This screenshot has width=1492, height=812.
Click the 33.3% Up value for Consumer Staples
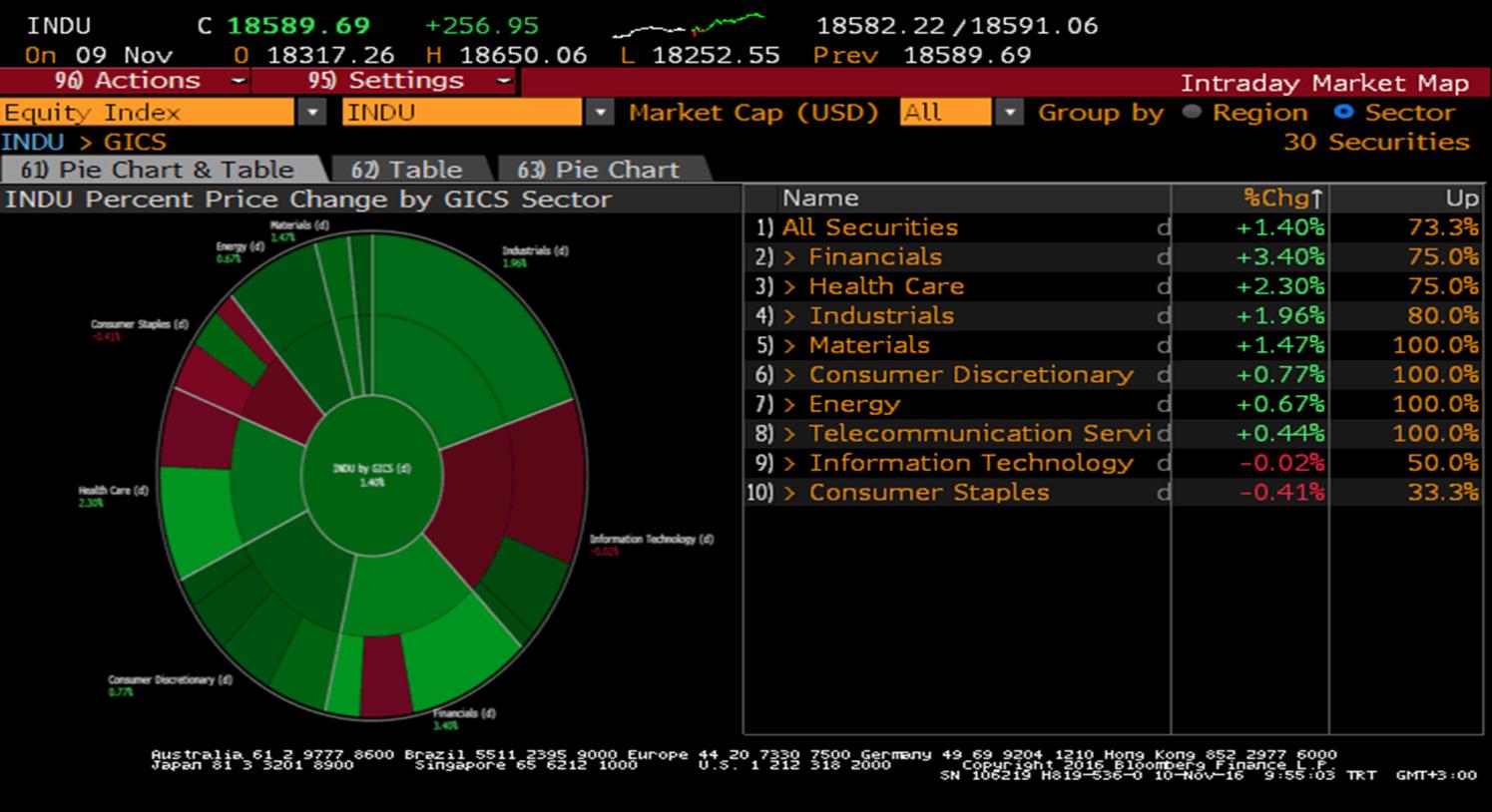pyautogui.click(x=1443, y=493)
